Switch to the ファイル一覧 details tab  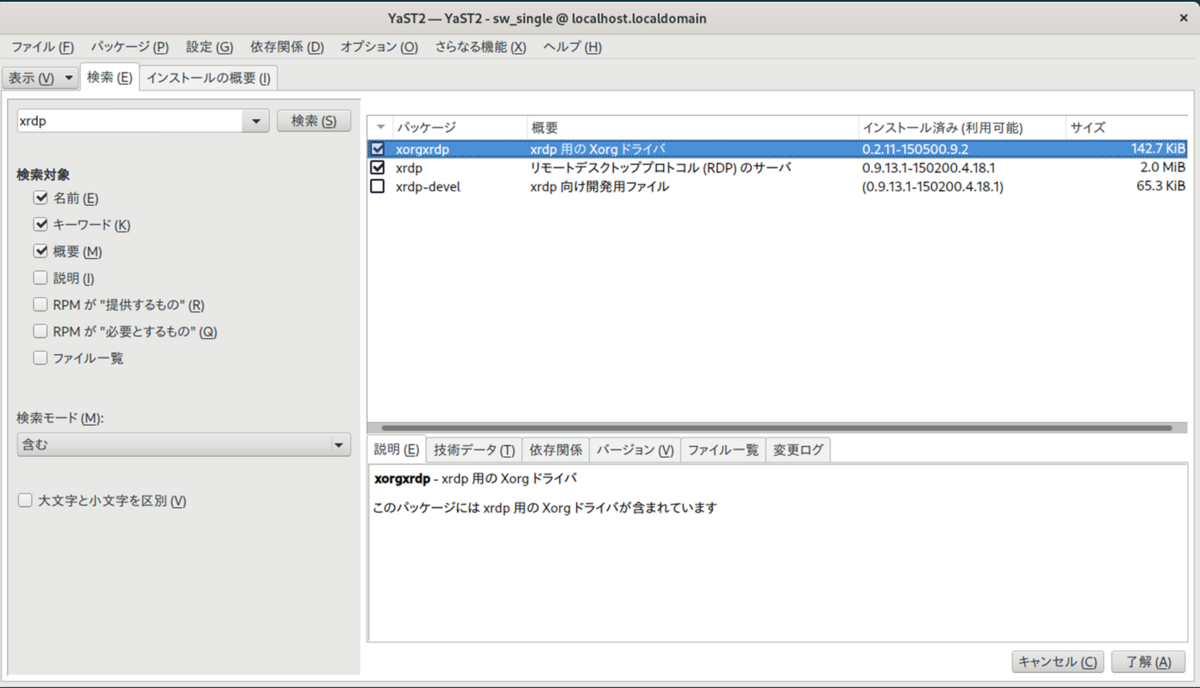[723, 450]
